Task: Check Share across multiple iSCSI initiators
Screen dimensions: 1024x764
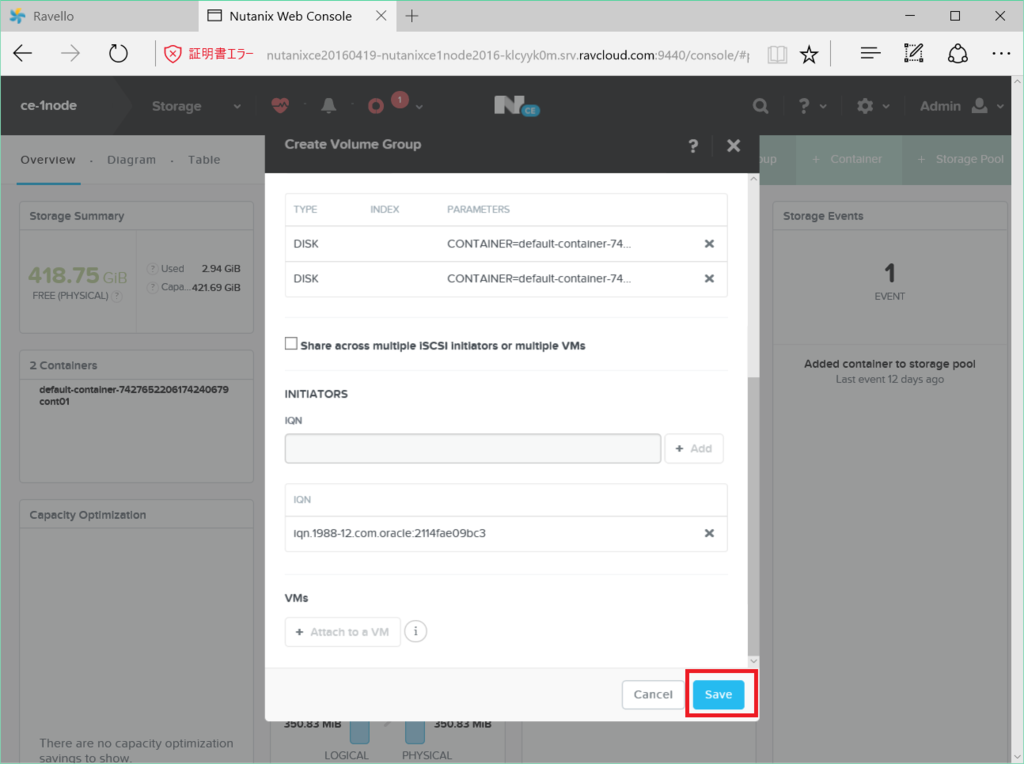Action: click(291, 343)
